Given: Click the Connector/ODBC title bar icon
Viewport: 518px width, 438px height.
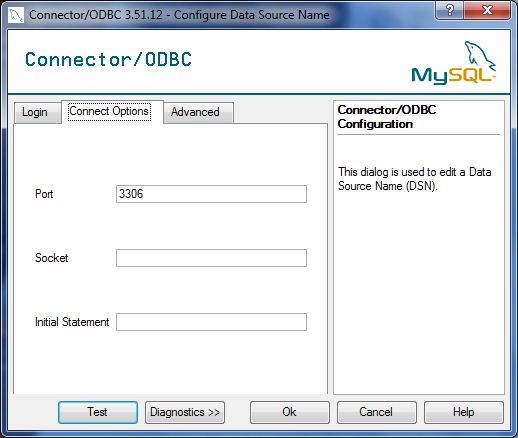Looking at the screenshot, I should [16, 15].
